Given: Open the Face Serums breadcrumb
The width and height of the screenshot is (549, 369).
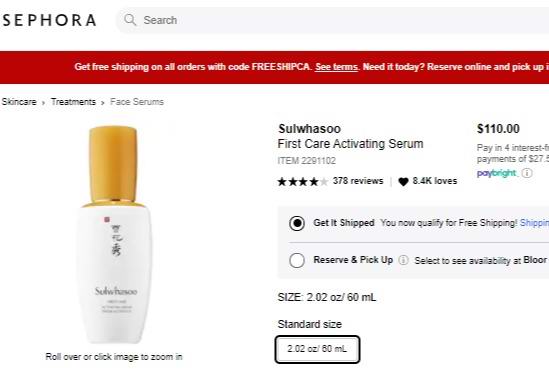Looking at the screenshot, I should point(137,102).
